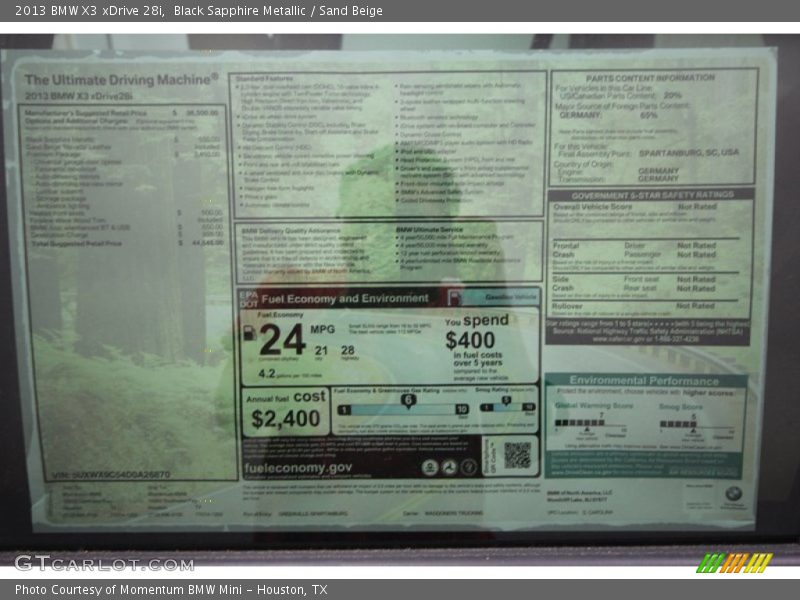Click 'Environmental Performance' heading
800x600 pixels.
(x=644, y=381)
